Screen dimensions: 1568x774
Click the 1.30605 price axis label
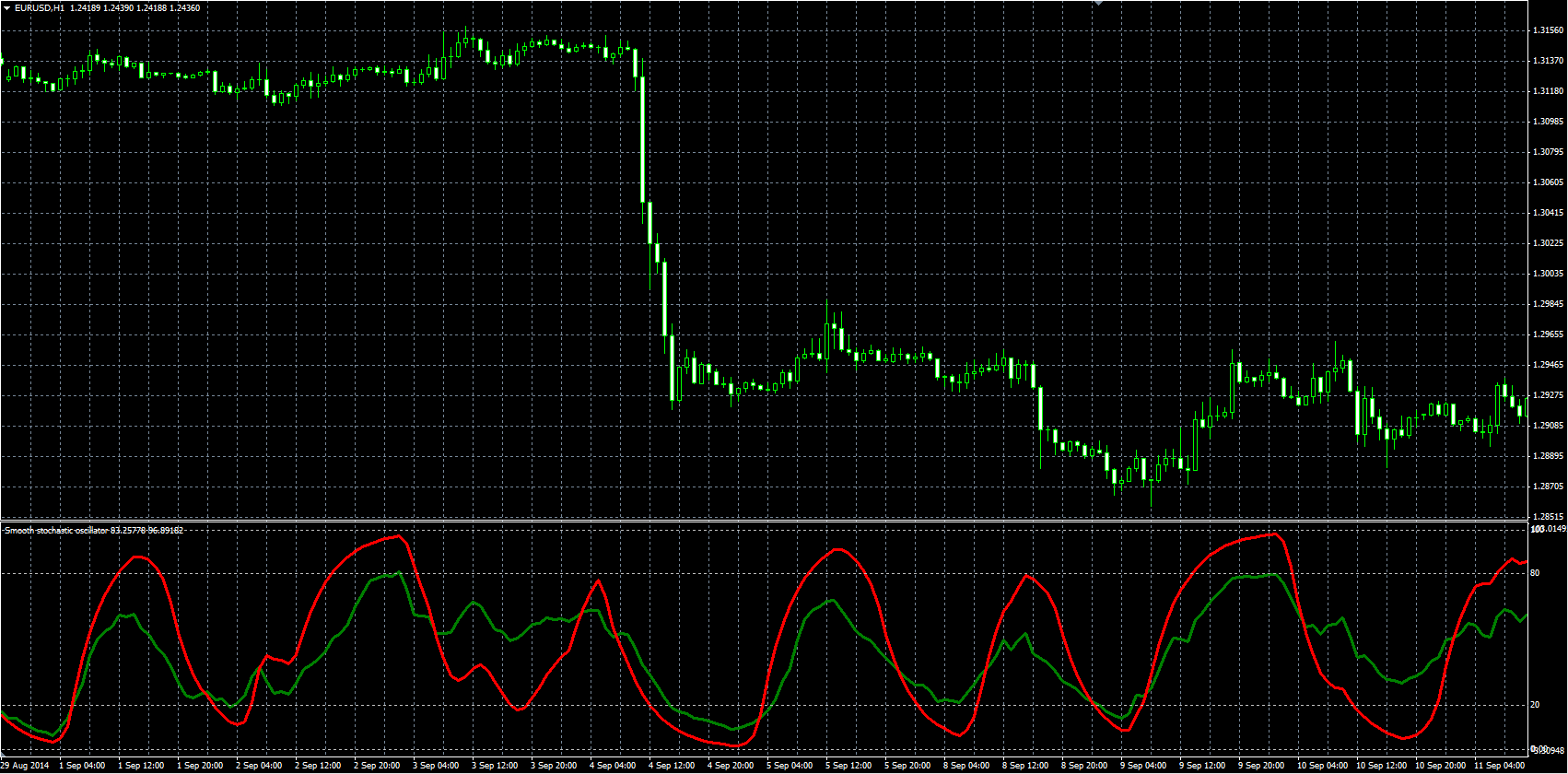(x=1548, y=182)
